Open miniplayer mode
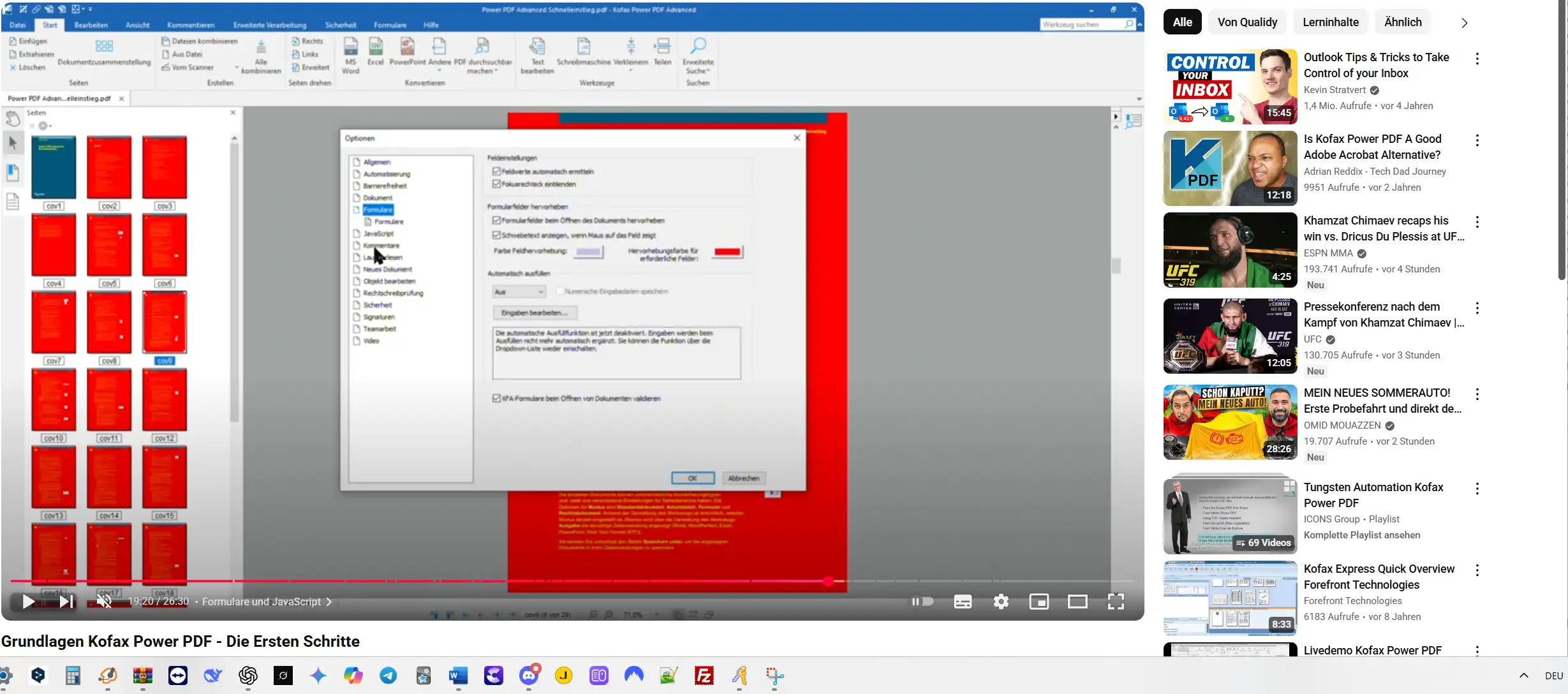The image size is (1568, 694). (x=1039, y=602)
